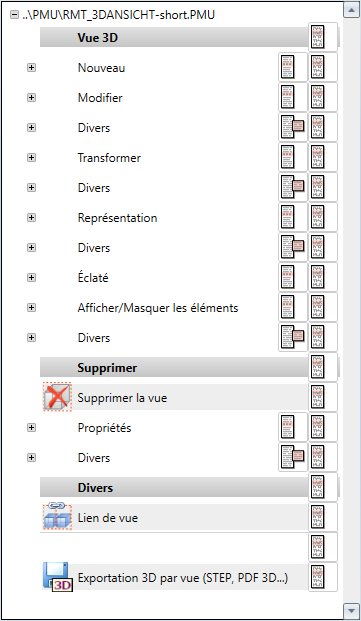
Task: Expand the Afficher/Masquer les éléments node
Action: [31, 308]
